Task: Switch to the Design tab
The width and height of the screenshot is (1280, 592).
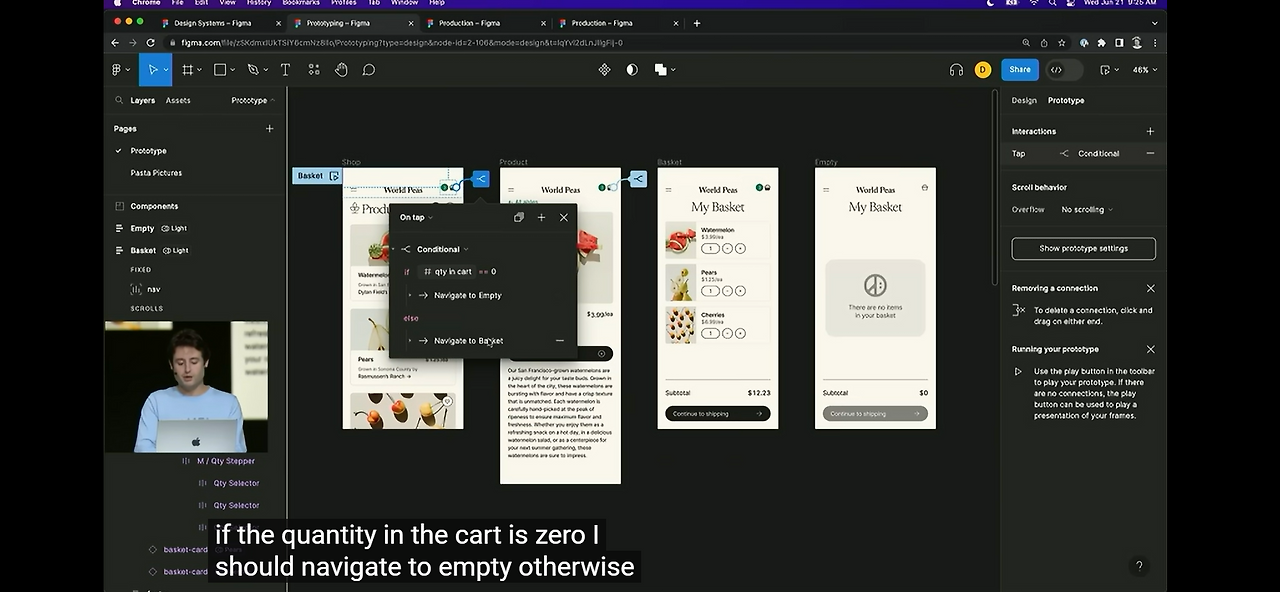Action: pyautogui.click(x=1024, y=100)
